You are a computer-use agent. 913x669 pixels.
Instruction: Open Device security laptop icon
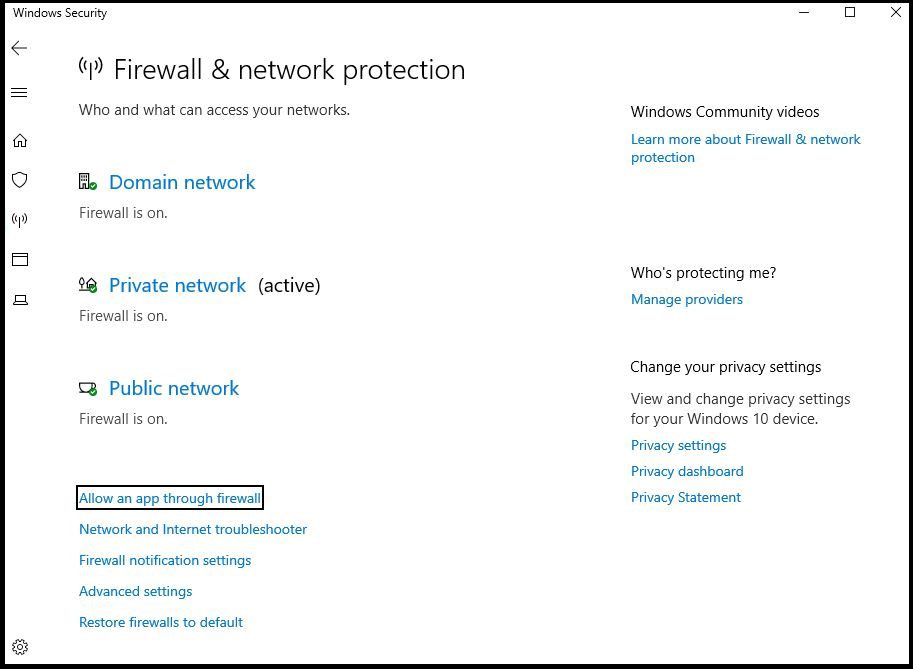click(x=20, y=300)
